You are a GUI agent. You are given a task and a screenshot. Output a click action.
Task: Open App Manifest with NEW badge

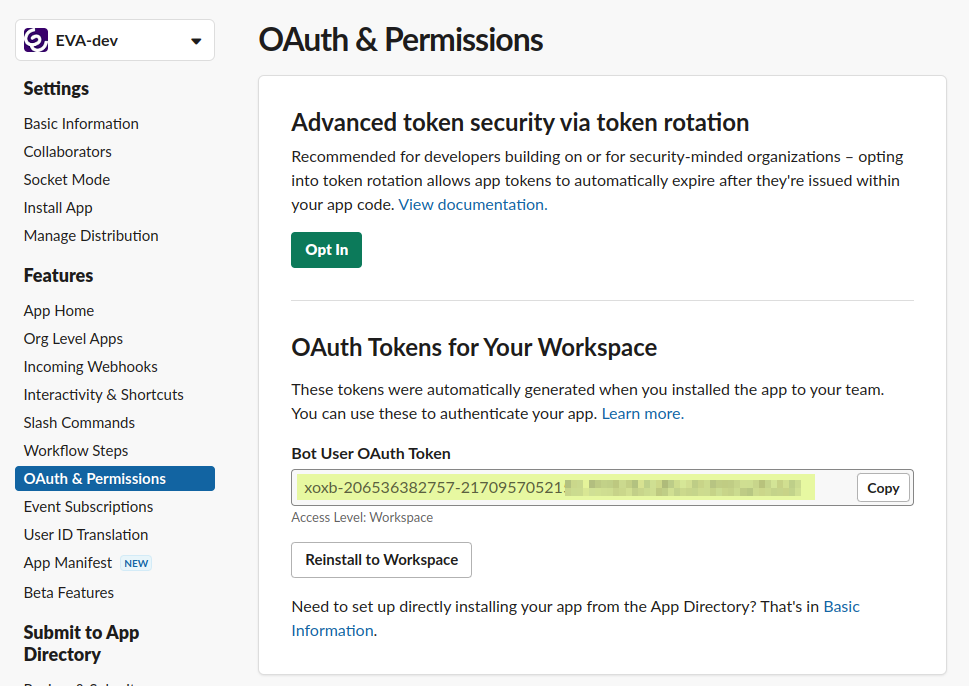68,563
